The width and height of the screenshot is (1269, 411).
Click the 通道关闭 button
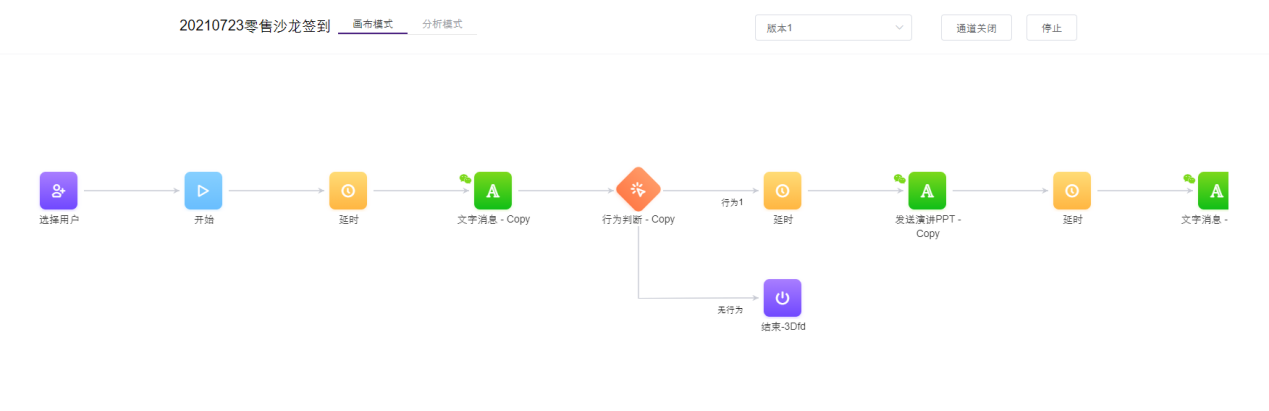[x=976, y=28]
